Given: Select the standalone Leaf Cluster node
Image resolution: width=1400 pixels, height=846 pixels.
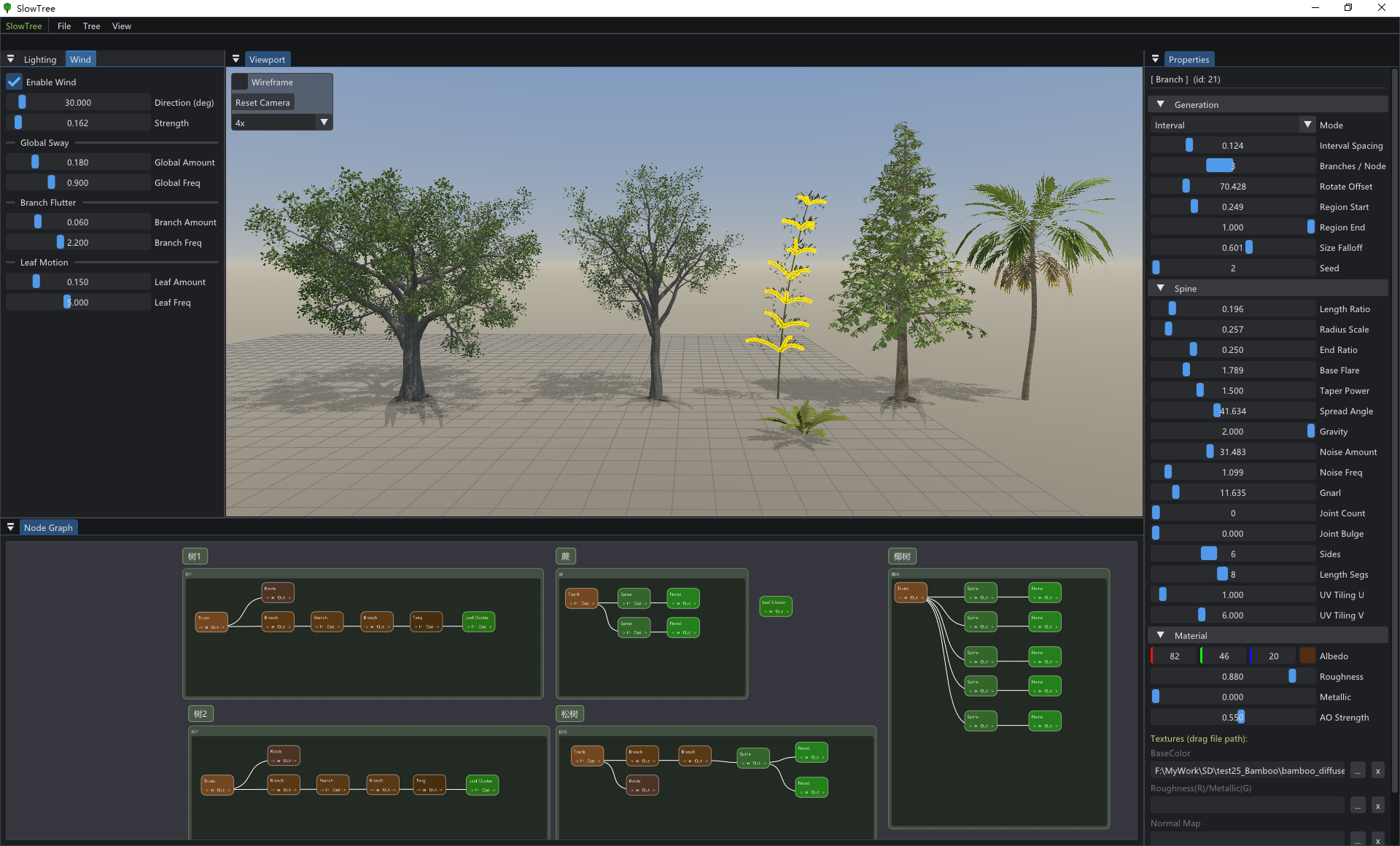Looking at the screenshot, I should pos(776,606).
